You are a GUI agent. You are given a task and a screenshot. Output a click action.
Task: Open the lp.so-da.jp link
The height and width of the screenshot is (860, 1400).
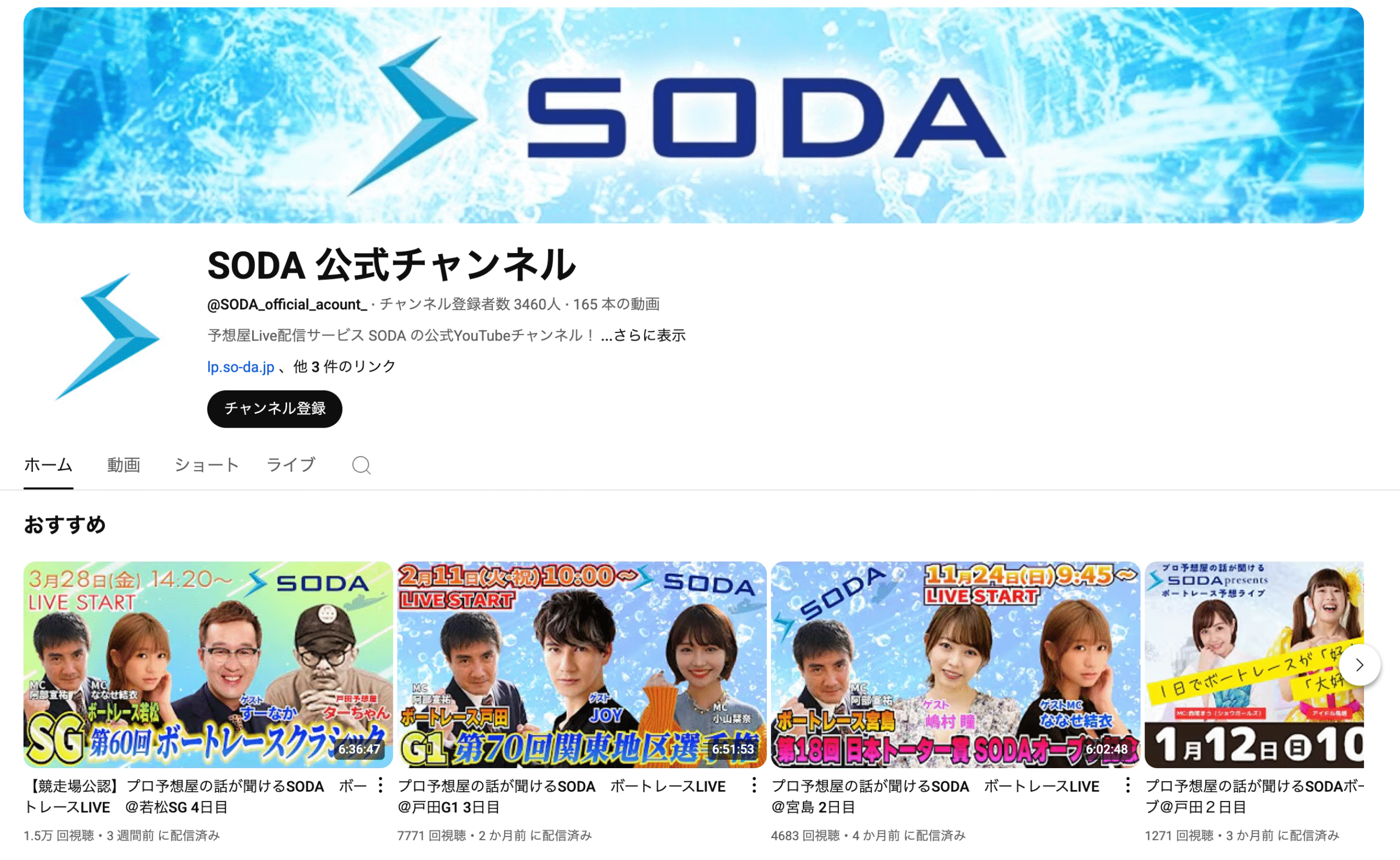(241, 367)
